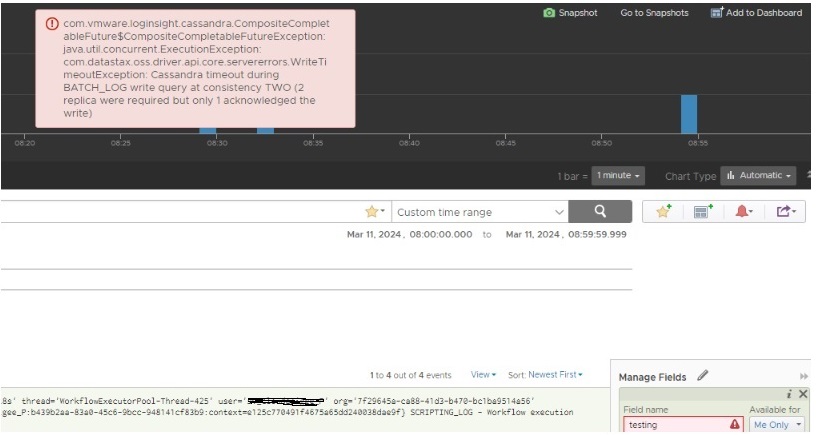This screenshot has width=816, height=435.
Task: Click the field name warning icon
Action: (734, 425)
